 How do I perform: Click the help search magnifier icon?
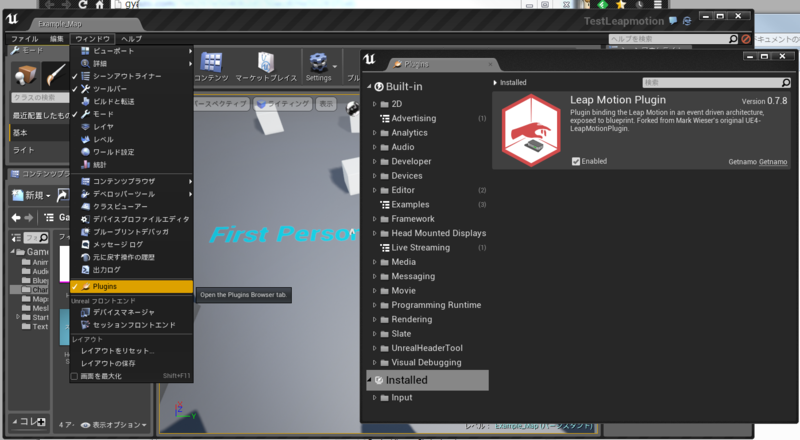click(x=733, y=39)
